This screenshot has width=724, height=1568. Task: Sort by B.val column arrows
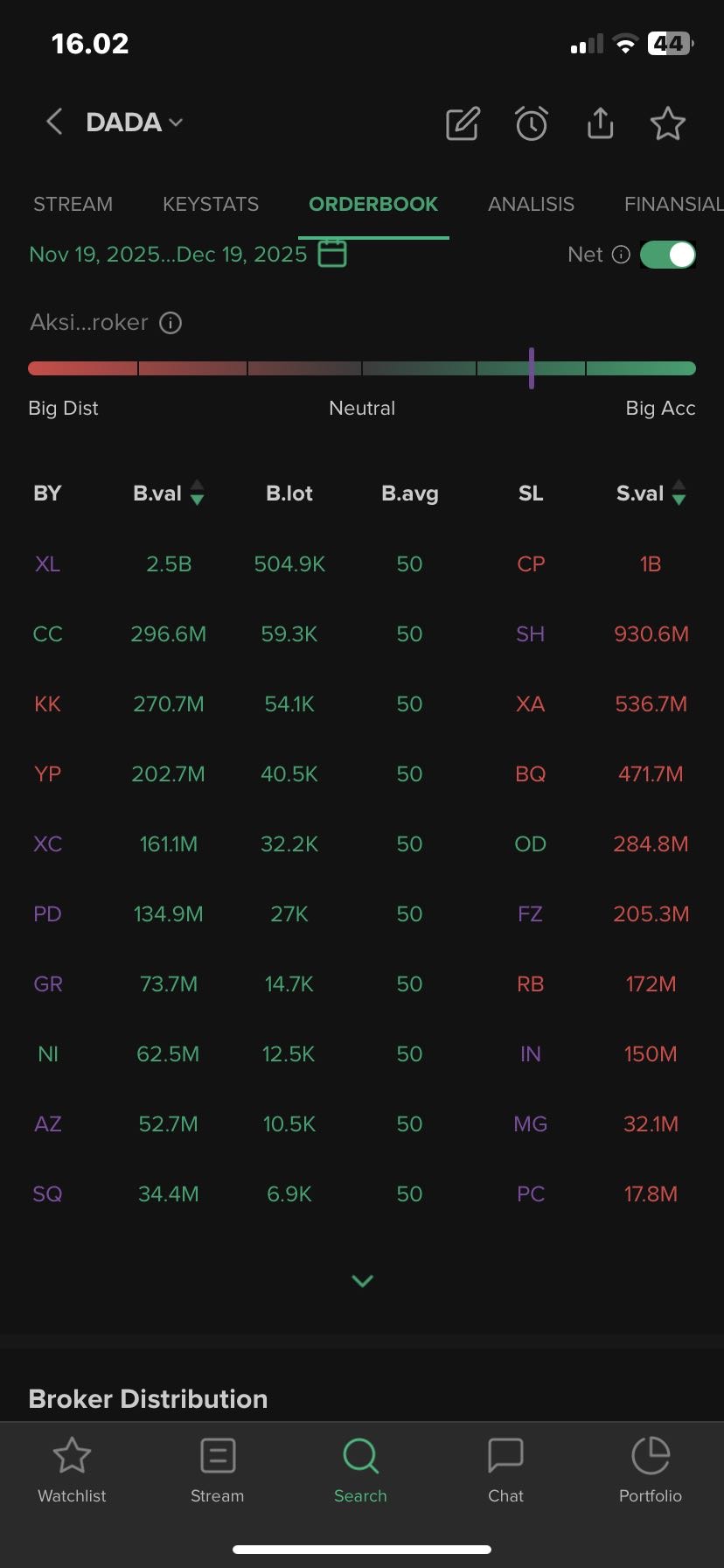coord(198,493)
